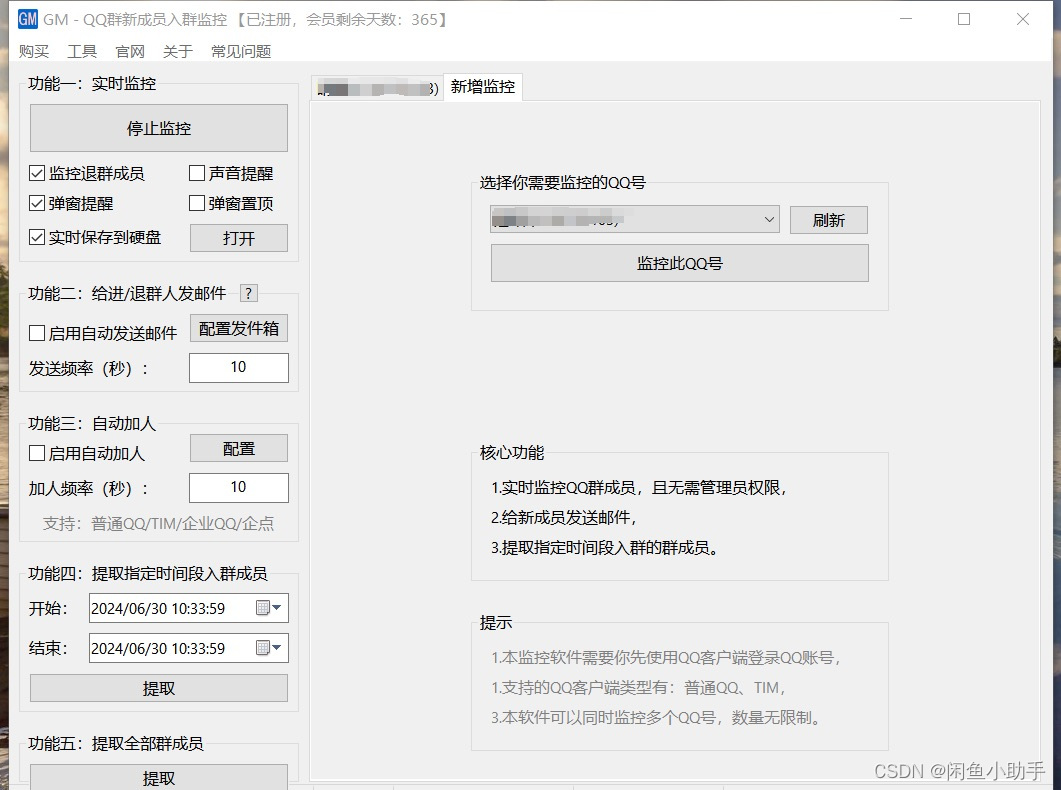
Task: Open the 关于 menu
Action: (178, 51)
